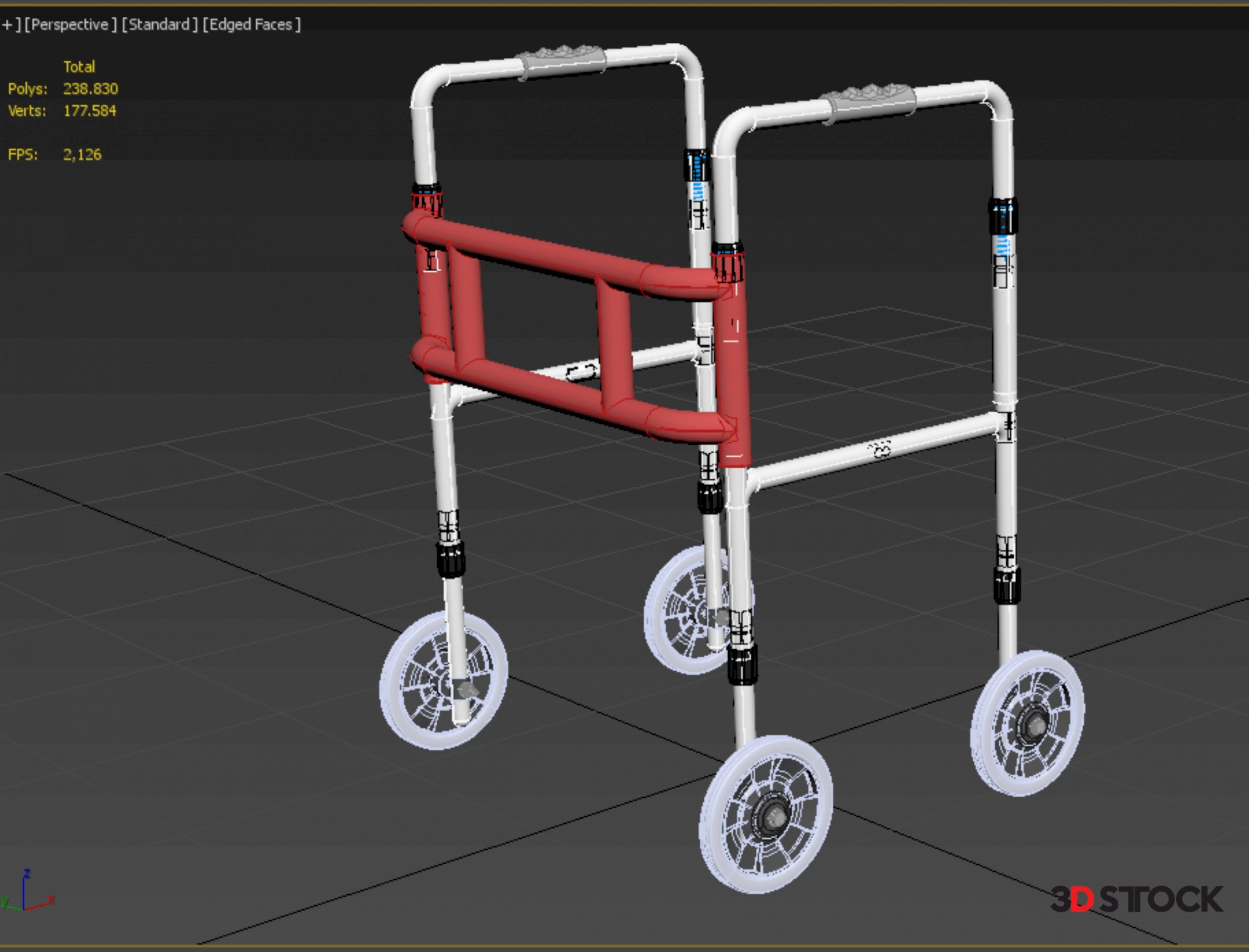Open the Standard shading quality menu
Viewport: 1249px width, 952px height.
pos(159,25)
